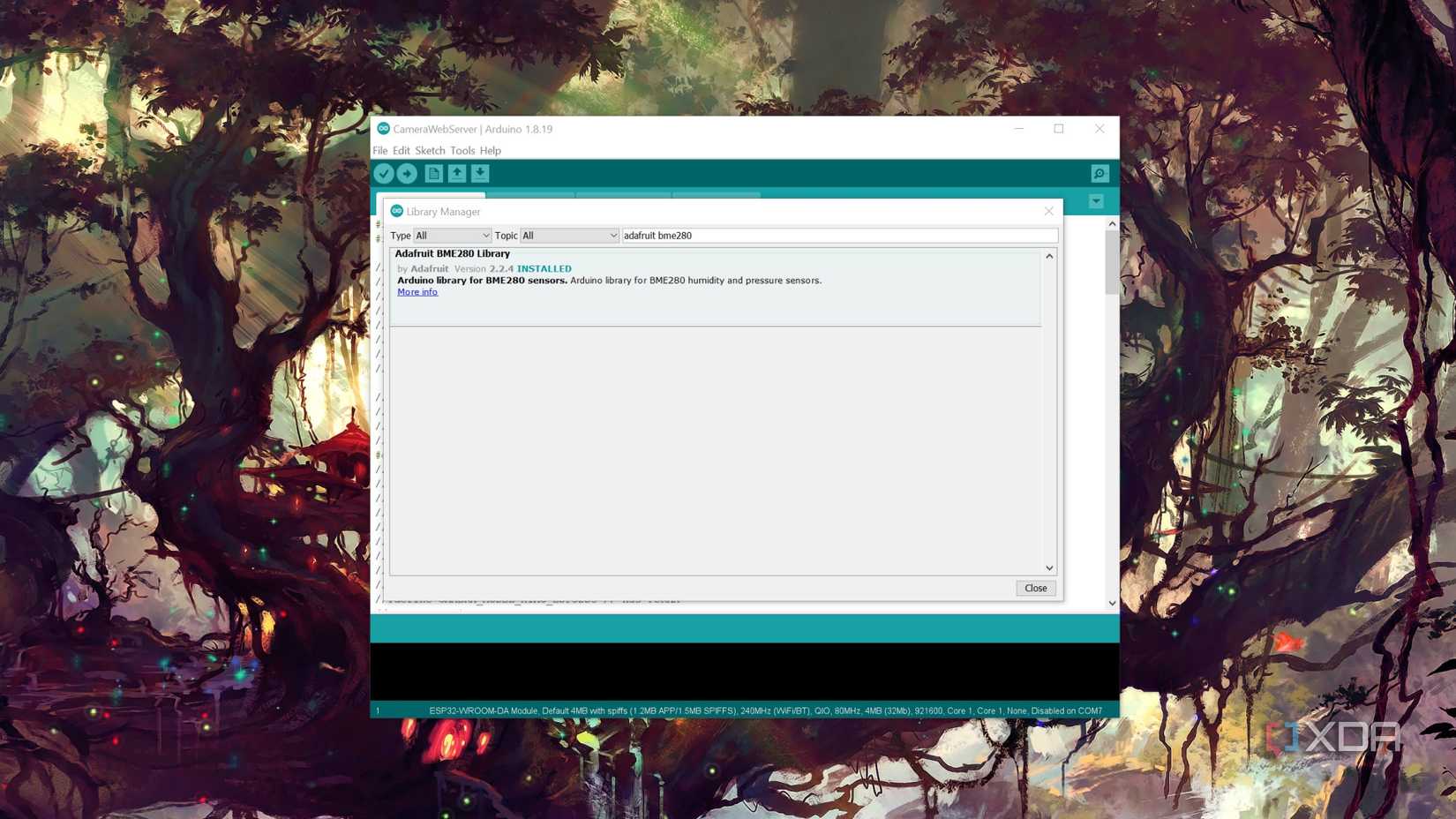Image resolution: width=1456 pixels, height=819 pixels.
Task: Click the Close button in Library Manager
Action: tap(1034, 588)
